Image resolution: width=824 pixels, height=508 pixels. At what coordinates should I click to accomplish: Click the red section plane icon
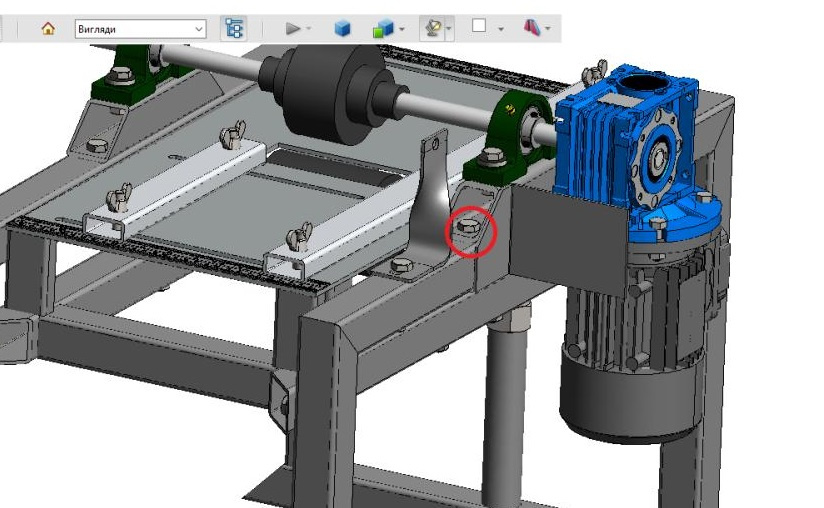click(x=532, y=28)
